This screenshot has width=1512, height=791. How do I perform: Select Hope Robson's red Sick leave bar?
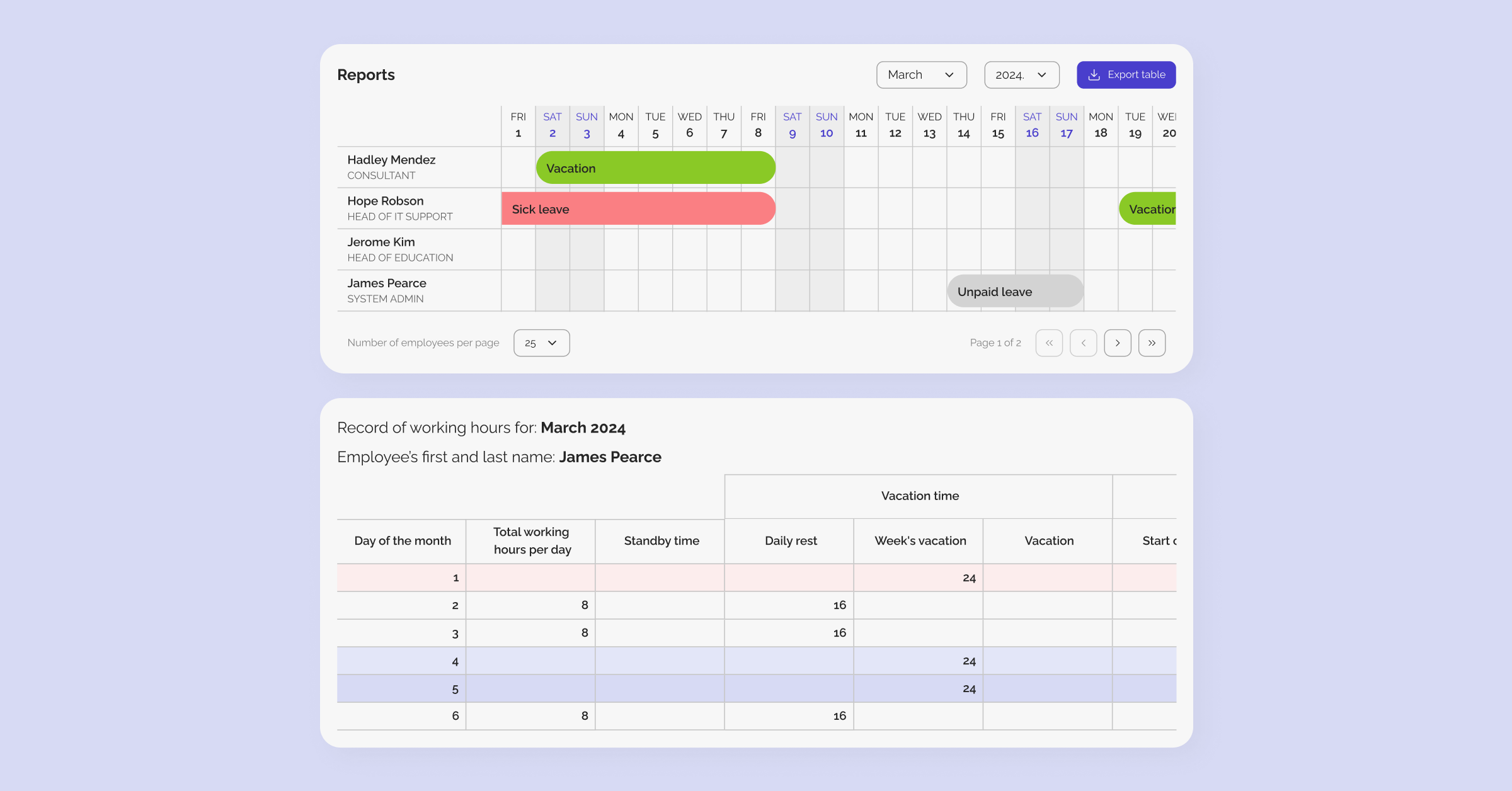point(638,209)
